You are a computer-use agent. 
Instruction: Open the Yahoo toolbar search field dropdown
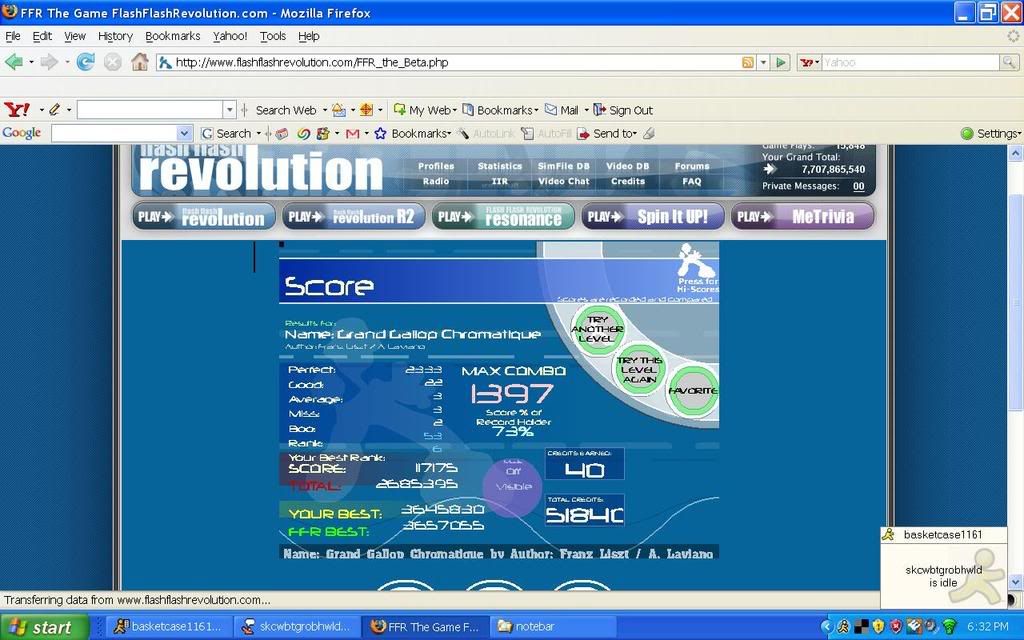click(229, 110)
